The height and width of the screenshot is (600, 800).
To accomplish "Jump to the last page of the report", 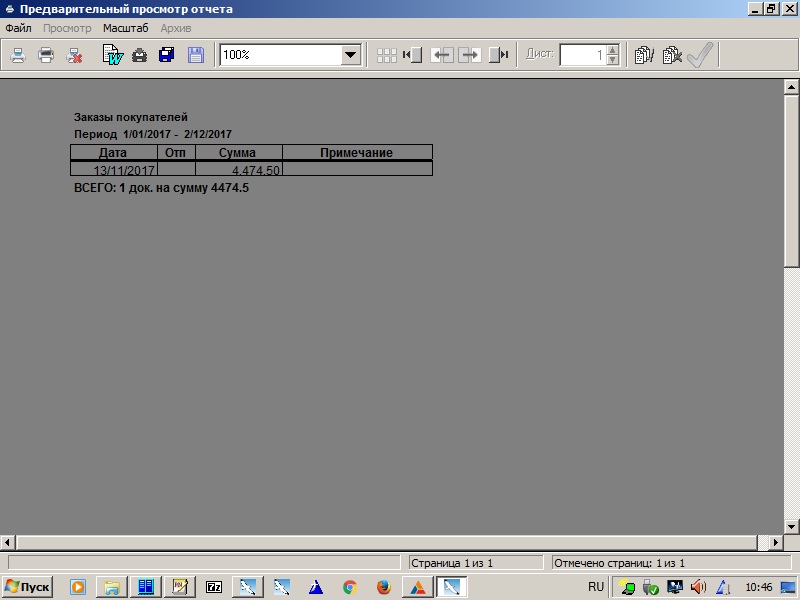I will click(499, 56).
